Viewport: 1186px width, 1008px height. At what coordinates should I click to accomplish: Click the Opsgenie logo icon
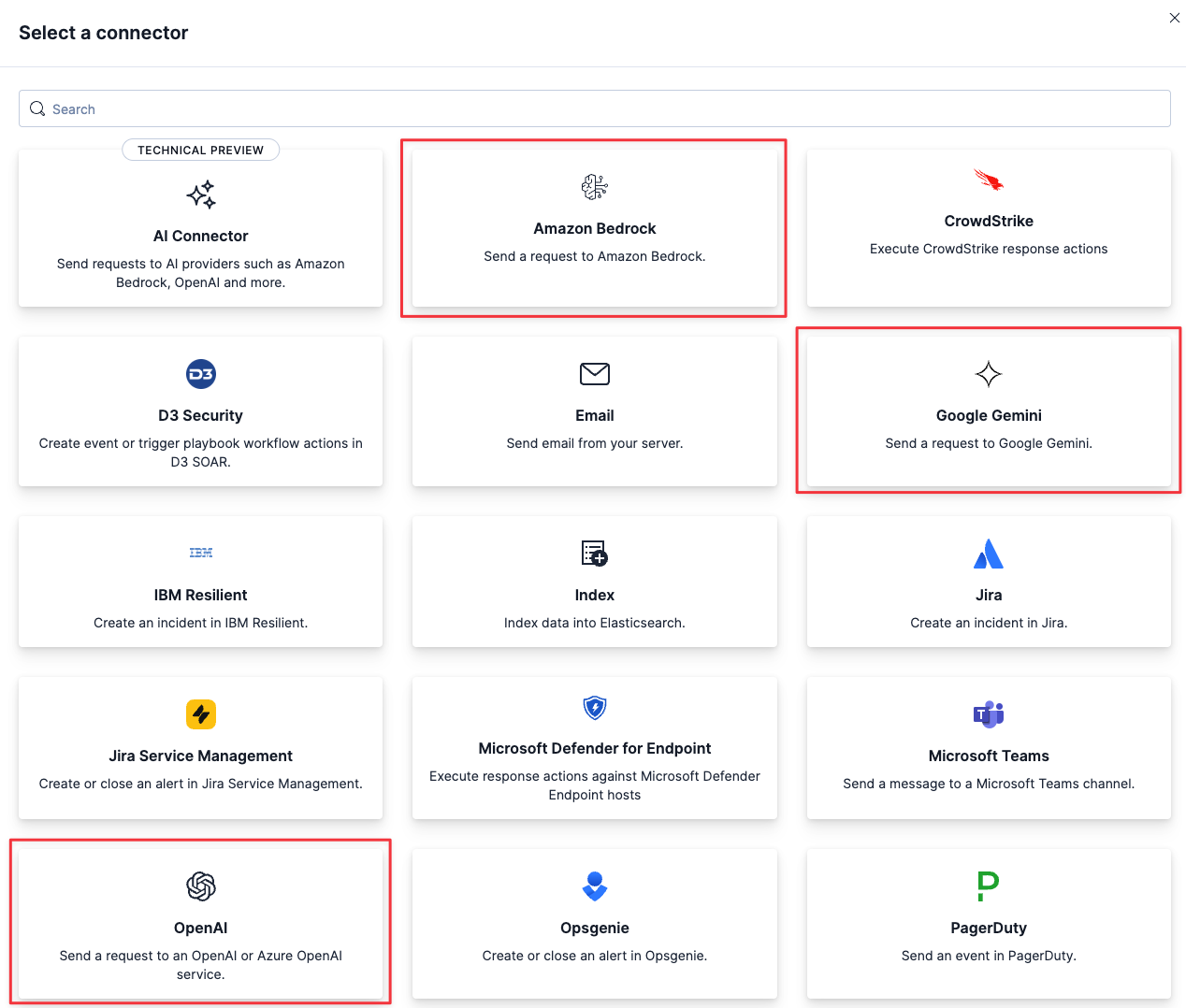pyautogui.click(x=595, y=886)
